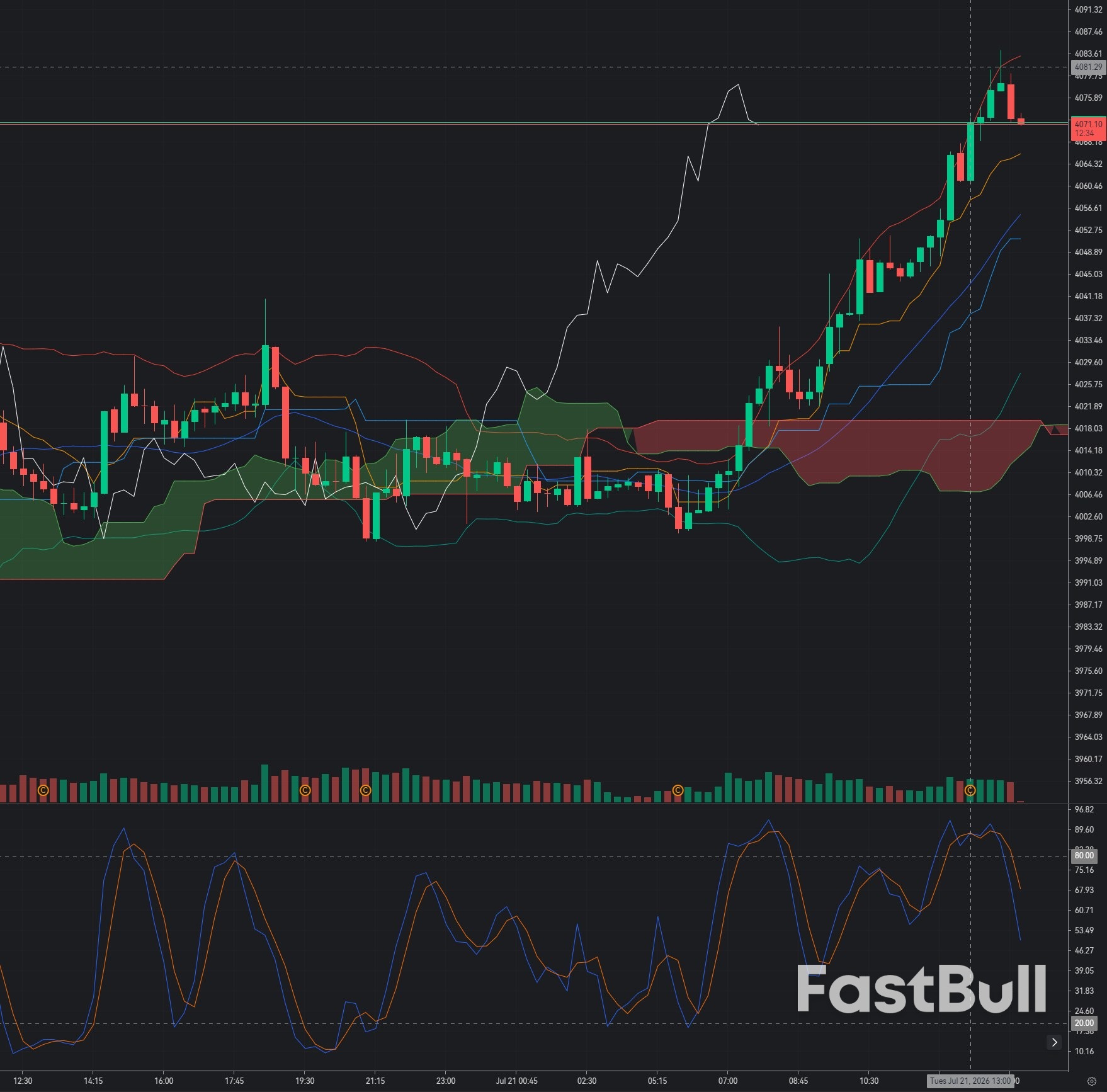1107x1092 pixels.
Task: Click the 17:45 time axis label
Action: 234,1081
